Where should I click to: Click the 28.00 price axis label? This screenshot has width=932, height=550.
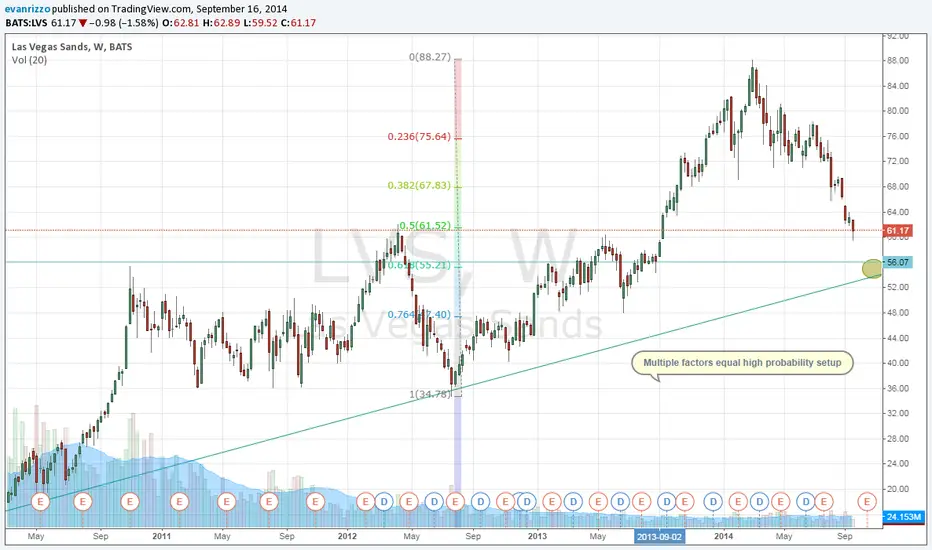(x=898, y=439)
